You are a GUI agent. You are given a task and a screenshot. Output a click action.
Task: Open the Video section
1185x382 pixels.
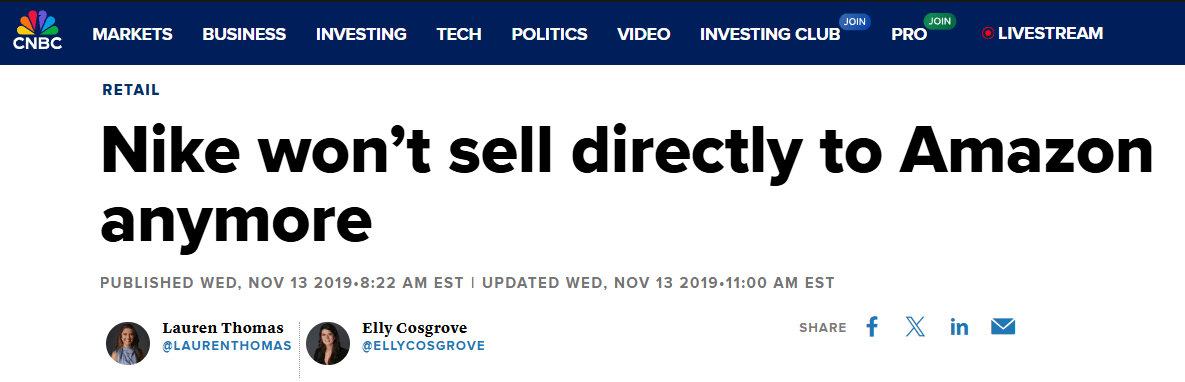click(644, 34)
